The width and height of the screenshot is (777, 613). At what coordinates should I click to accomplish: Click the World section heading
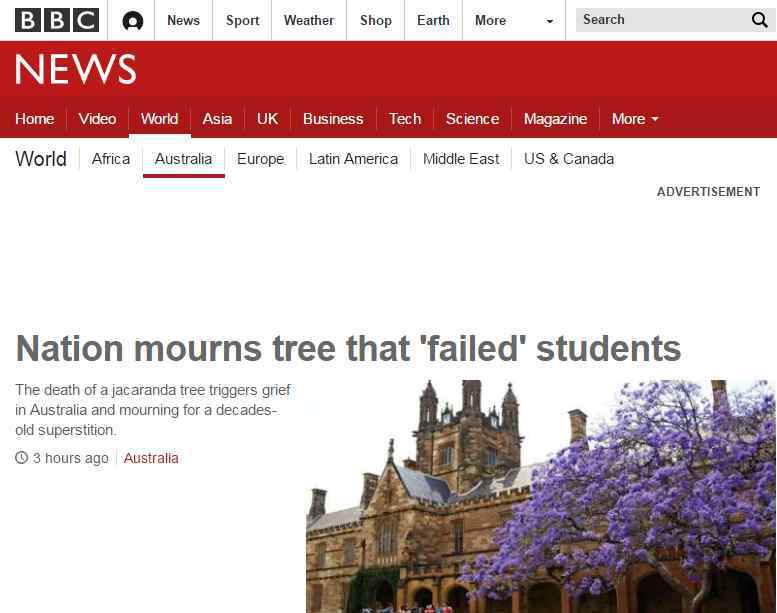(x=41, y=159)
